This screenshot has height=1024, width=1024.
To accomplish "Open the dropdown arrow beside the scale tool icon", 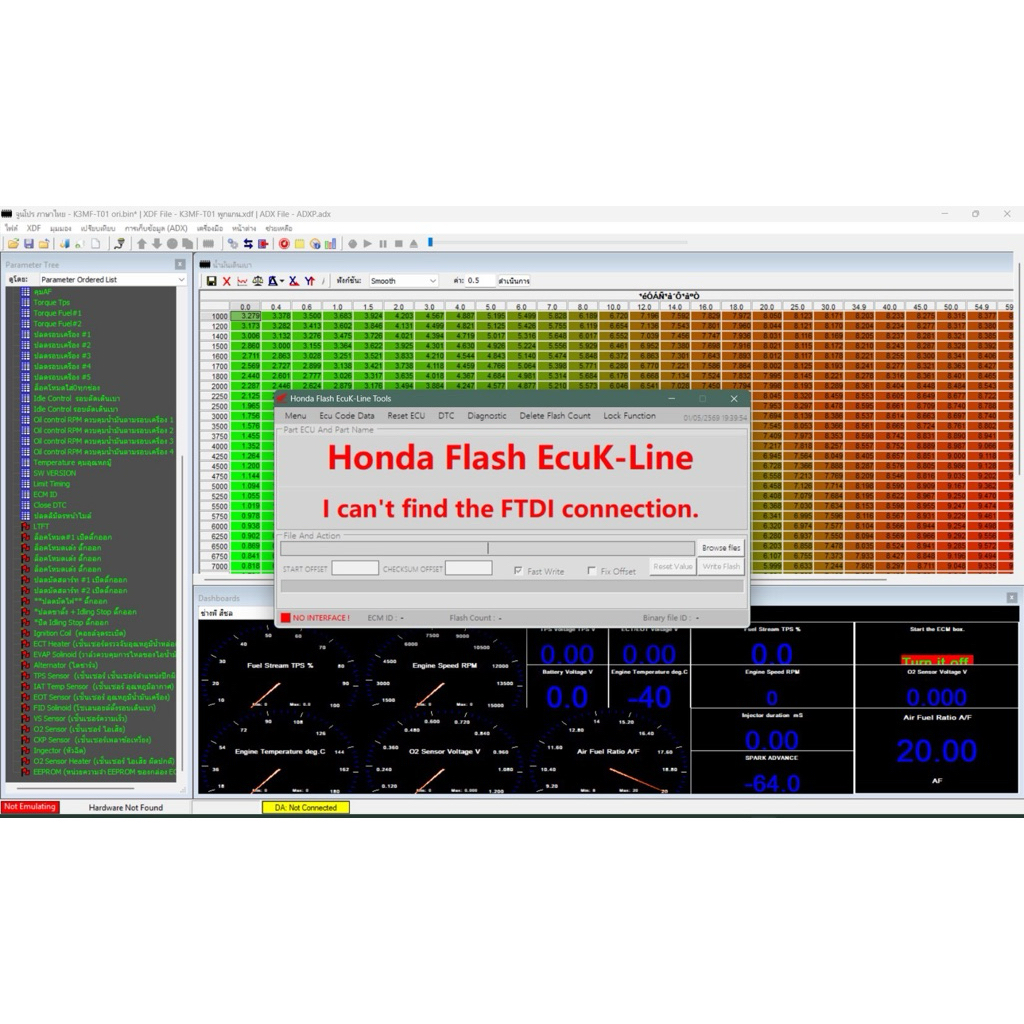I will [x=282, y=281].
